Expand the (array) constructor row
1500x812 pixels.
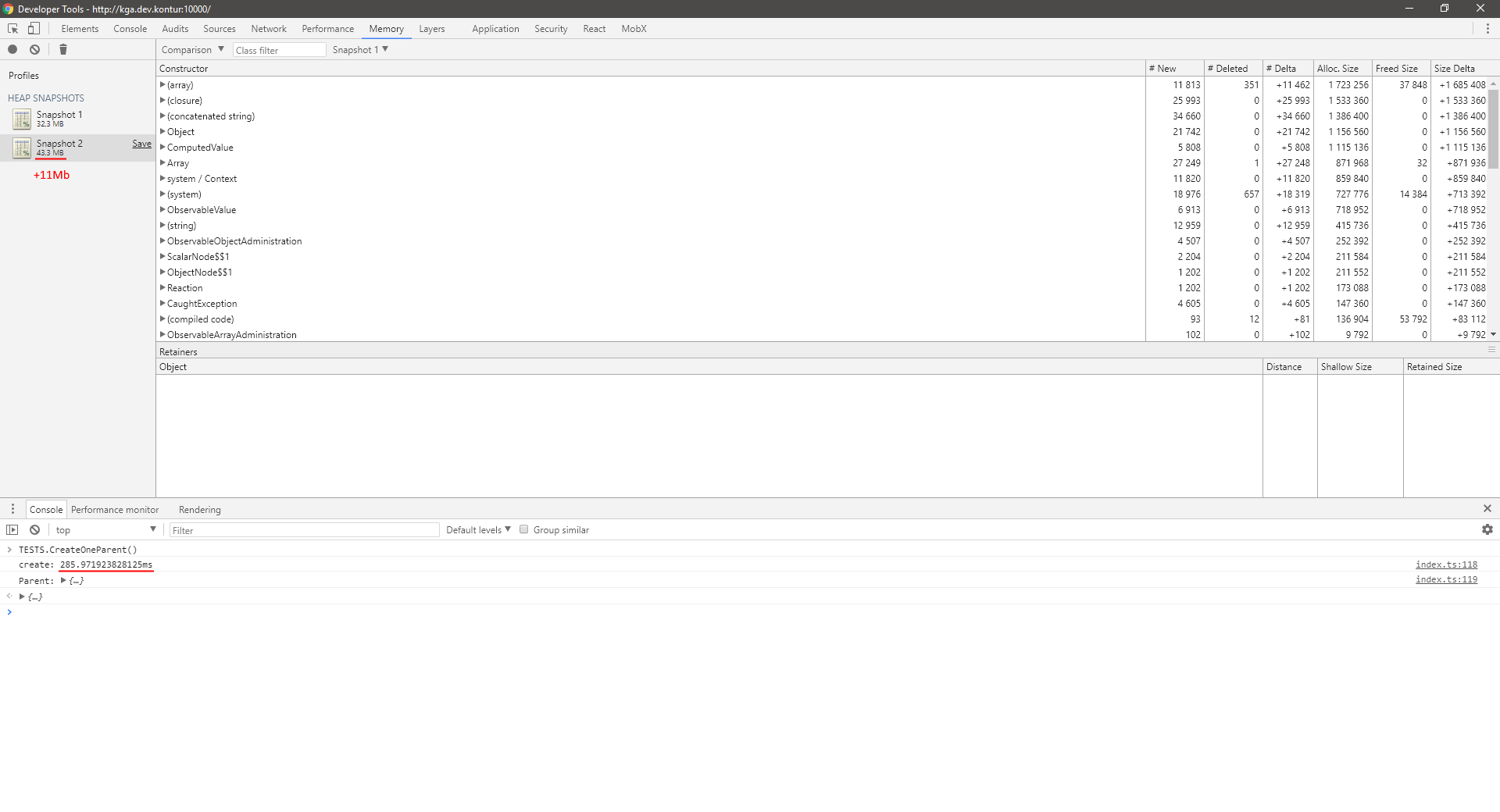162,84
